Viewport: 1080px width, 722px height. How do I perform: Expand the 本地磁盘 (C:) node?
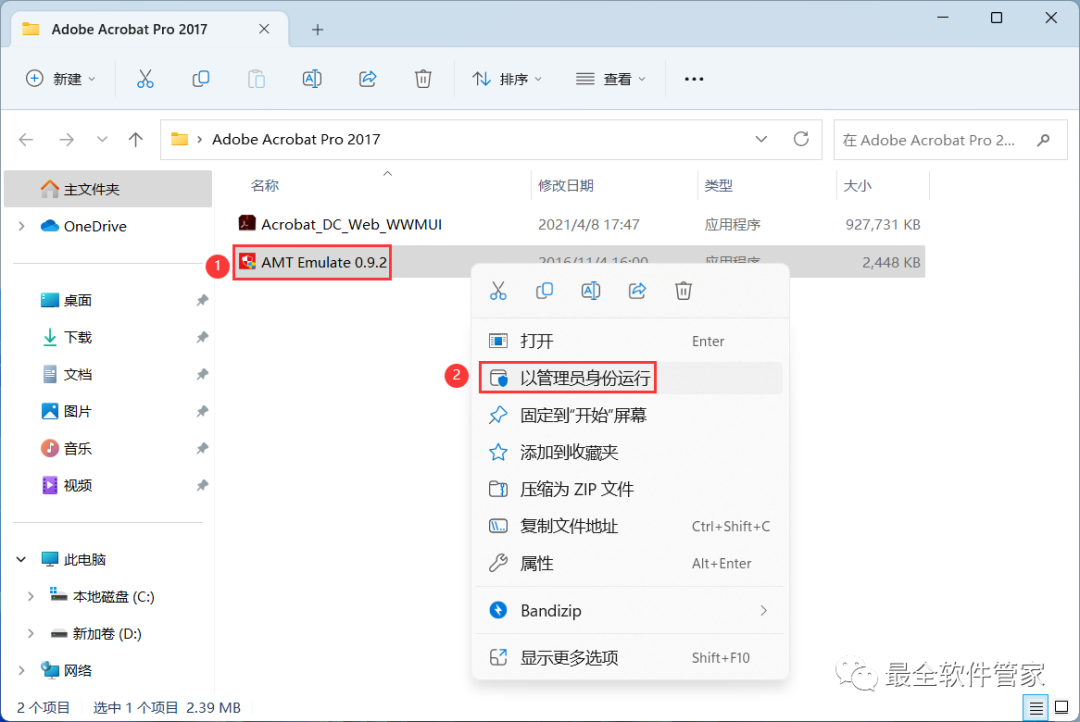click(30, 597)
